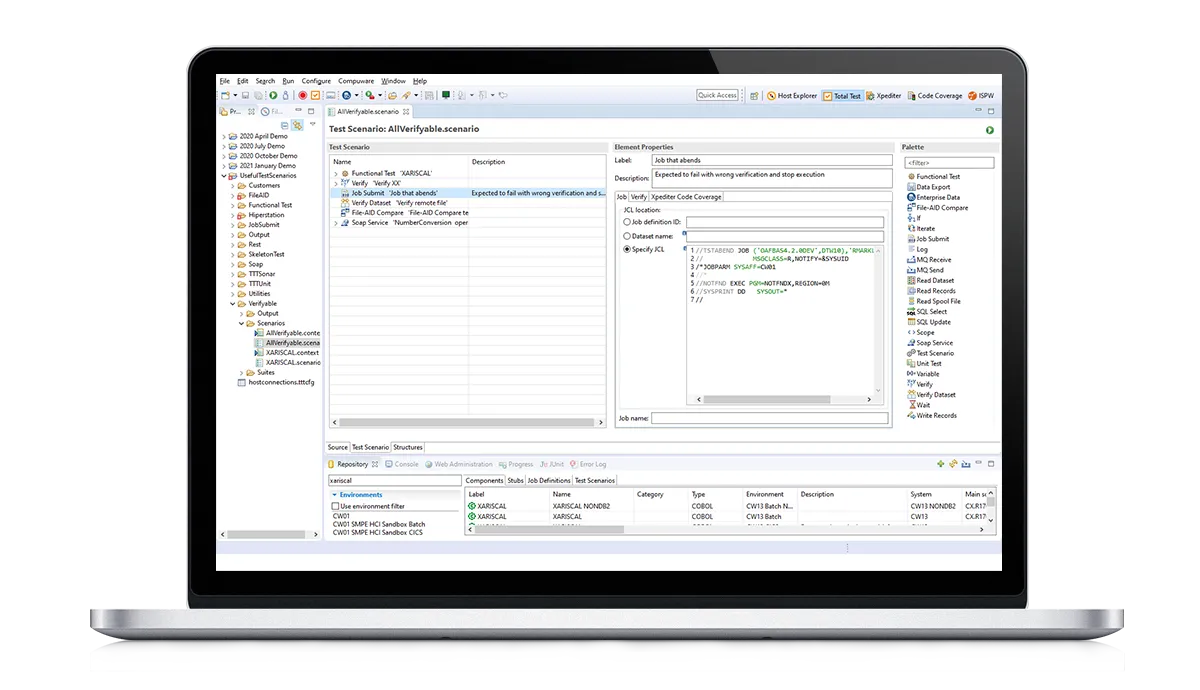
Task: Click the Label field 'Job that abends'
Action: coord(771,160)
